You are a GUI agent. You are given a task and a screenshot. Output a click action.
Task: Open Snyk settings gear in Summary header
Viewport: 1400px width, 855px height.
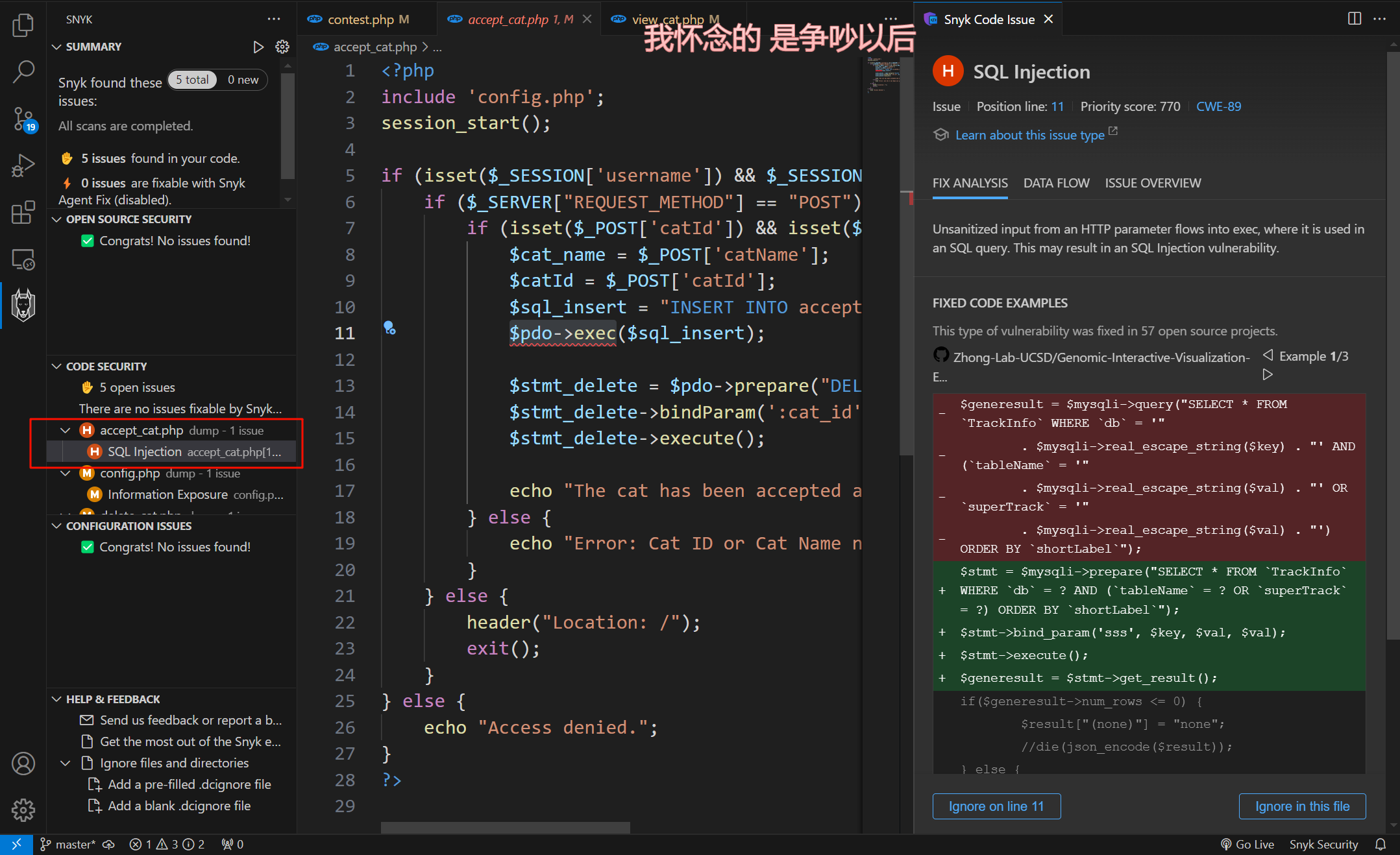point(282,47)
